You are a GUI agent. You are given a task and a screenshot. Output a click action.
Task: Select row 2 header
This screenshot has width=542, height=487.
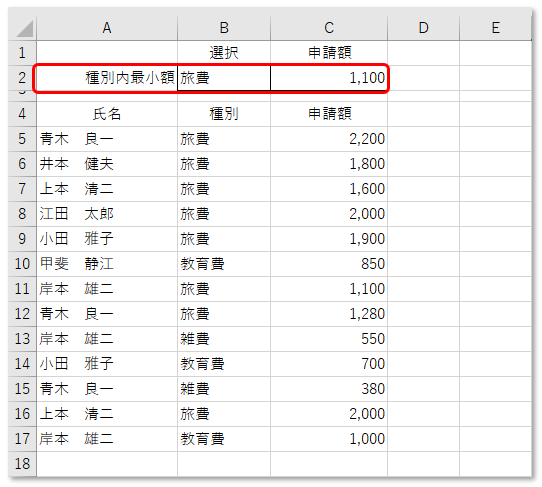tap(22, 78)
